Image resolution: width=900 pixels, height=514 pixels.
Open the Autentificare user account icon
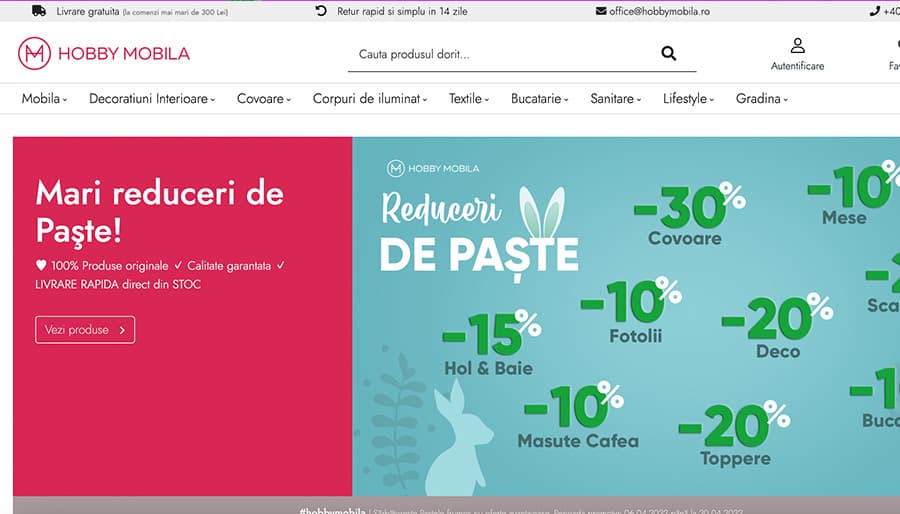click(797, 45)
